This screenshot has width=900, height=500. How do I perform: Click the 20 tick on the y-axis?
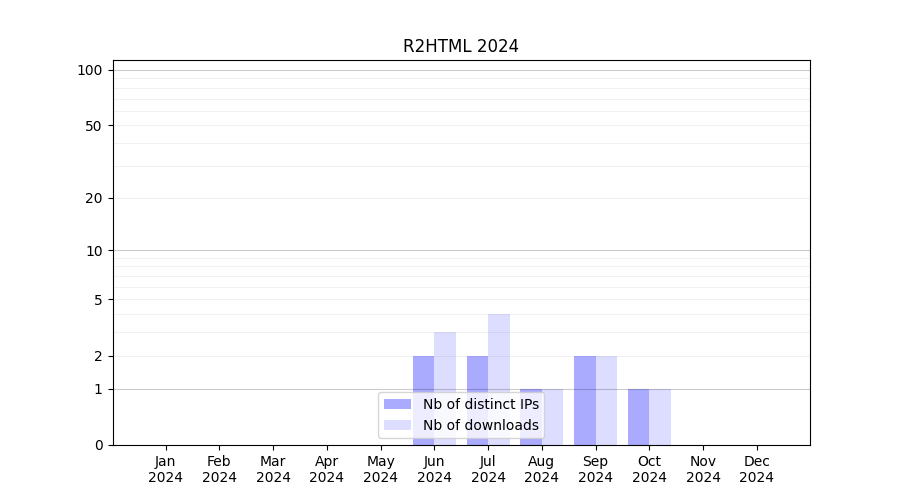click(94, 198)
